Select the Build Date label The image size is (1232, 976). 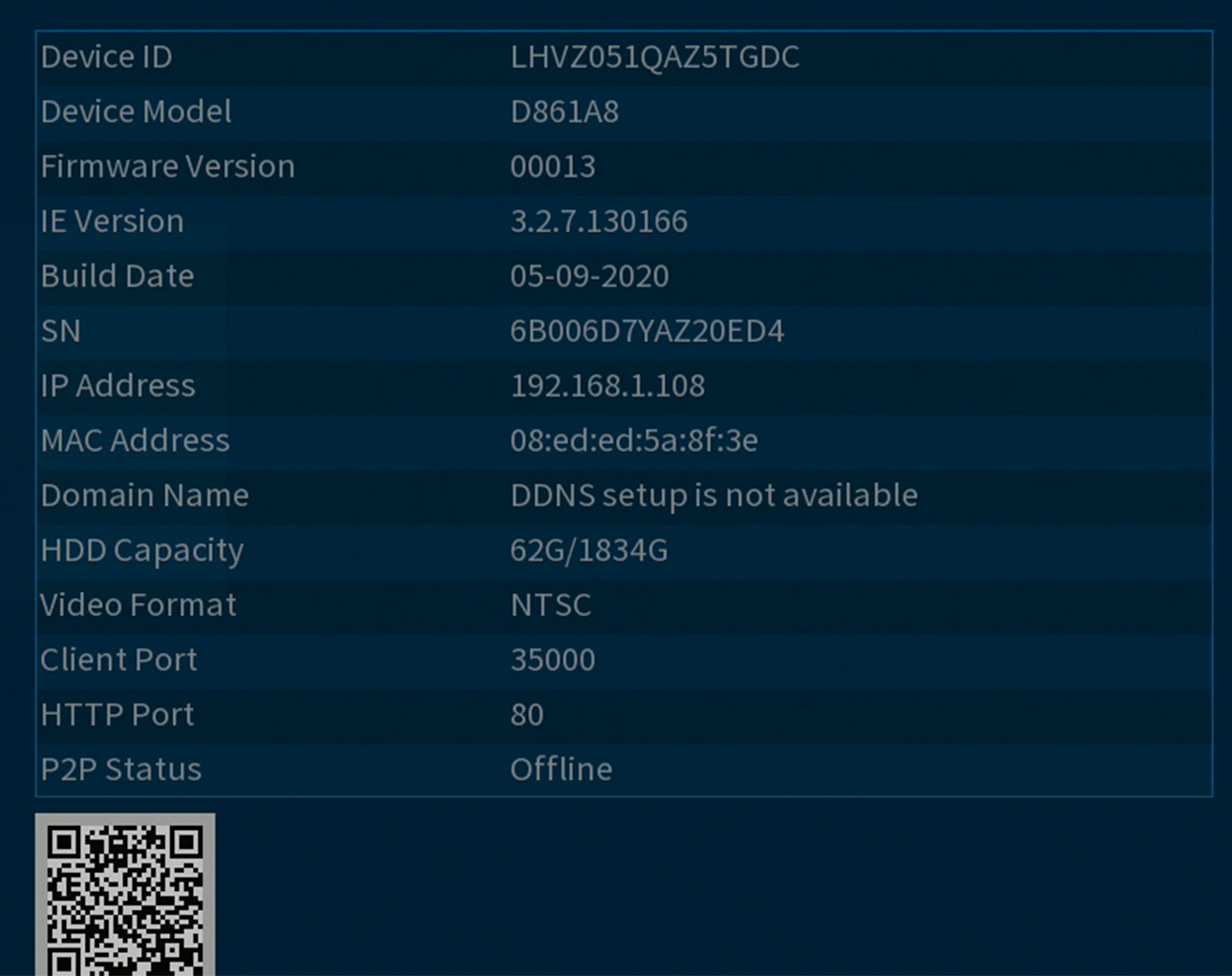click(x=117, y=276)
